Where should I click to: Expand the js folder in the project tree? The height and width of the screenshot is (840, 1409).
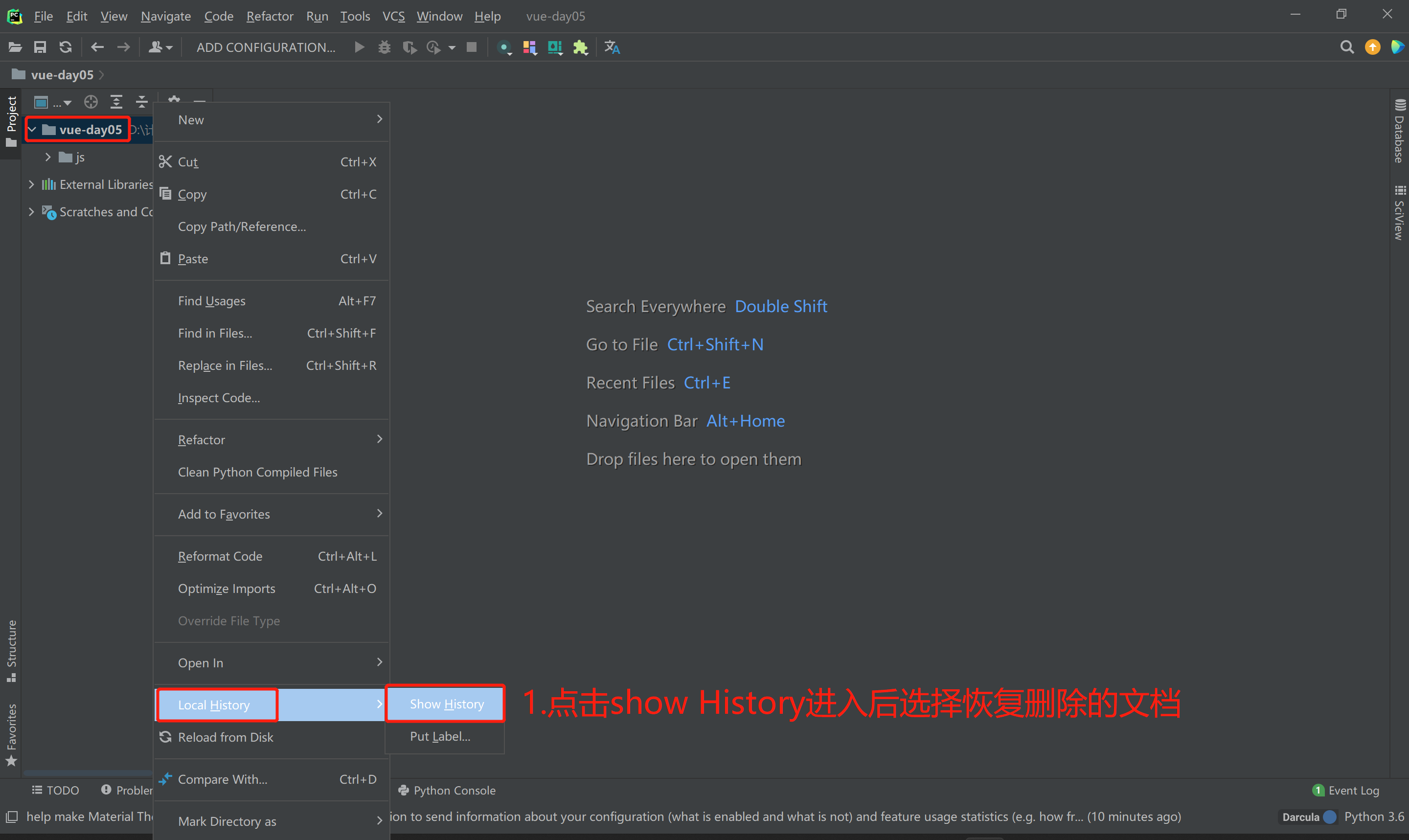48,158
